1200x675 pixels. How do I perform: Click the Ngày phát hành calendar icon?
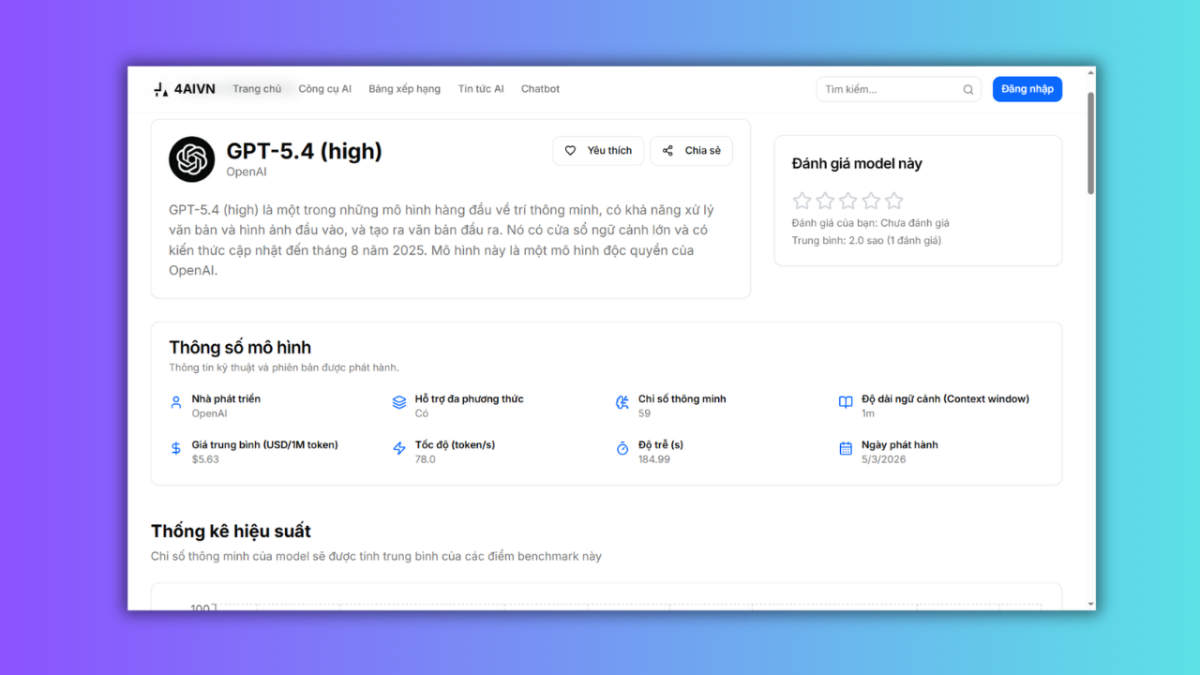845,449
